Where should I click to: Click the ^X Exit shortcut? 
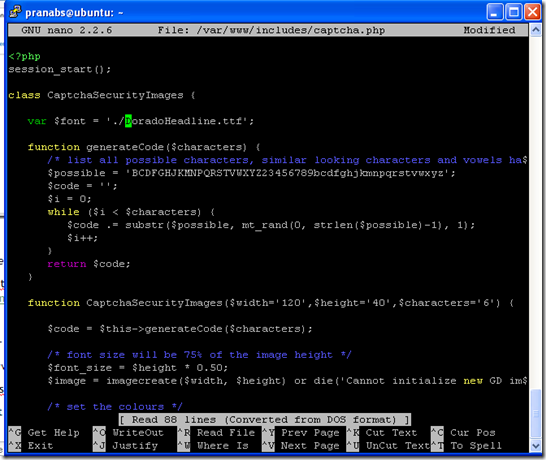(31, 445)
